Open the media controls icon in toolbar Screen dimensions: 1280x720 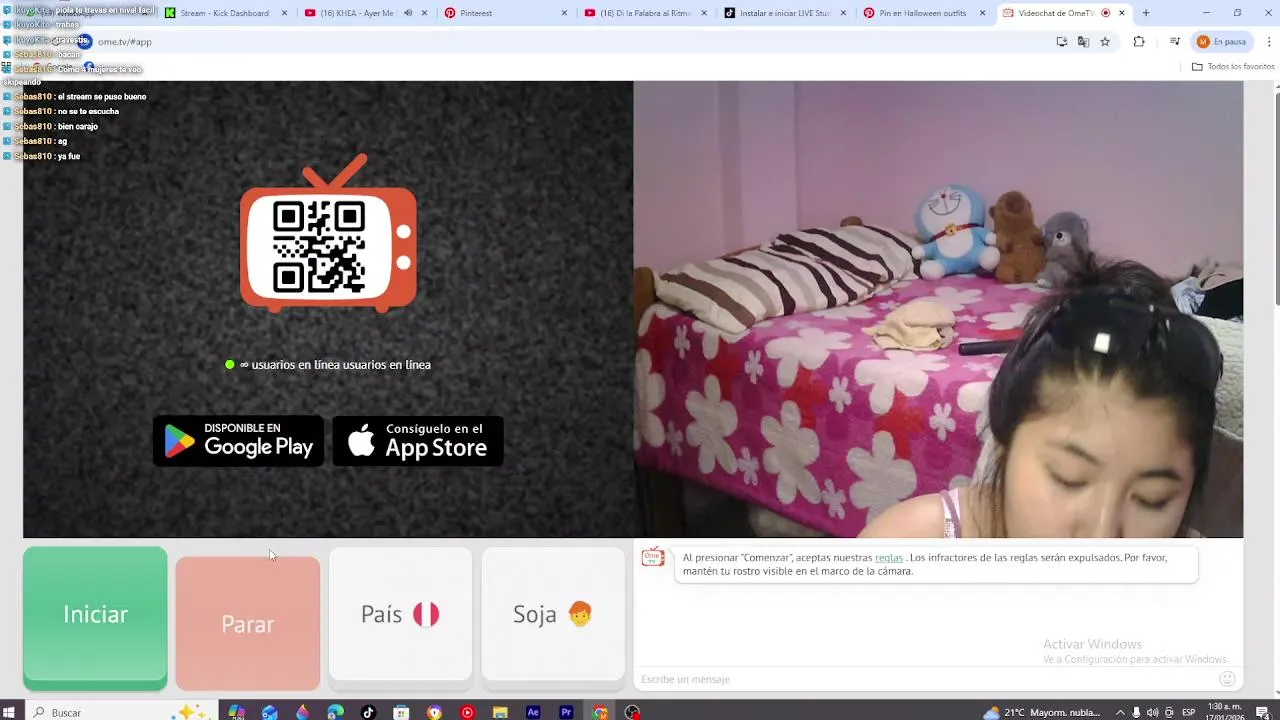tap(1175, 42)
